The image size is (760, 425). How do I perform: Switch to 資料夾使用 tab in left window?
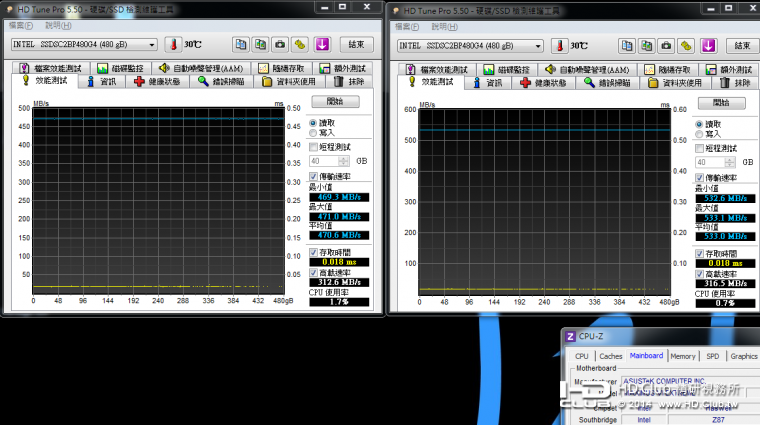pos(289,82)
